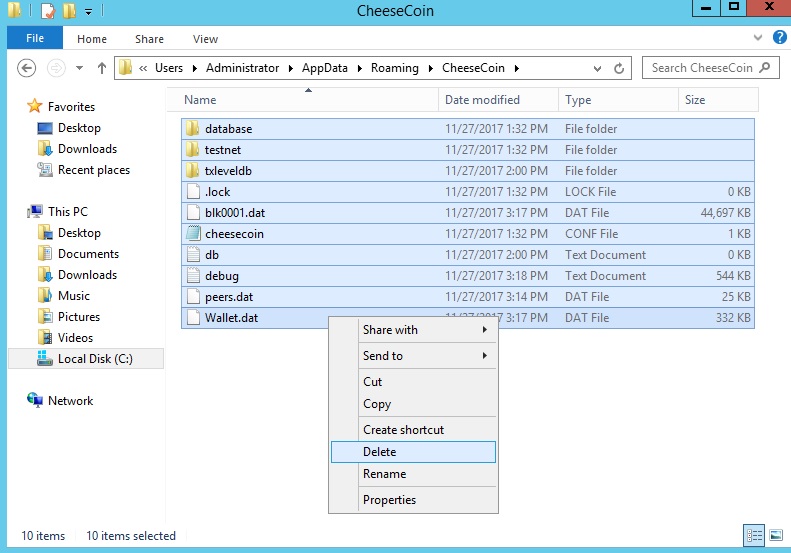Expand arrow after Users breadcrumb

click(x=194, y=68)
